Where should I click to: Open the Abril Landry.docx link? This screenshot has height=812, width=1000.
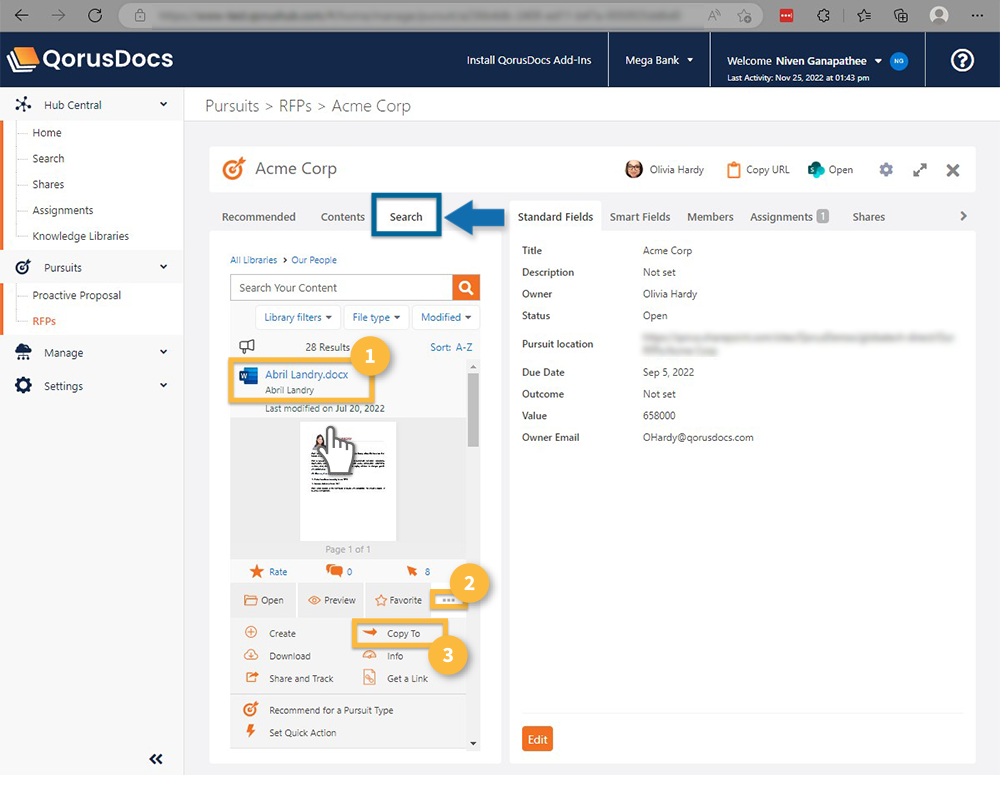305,375
